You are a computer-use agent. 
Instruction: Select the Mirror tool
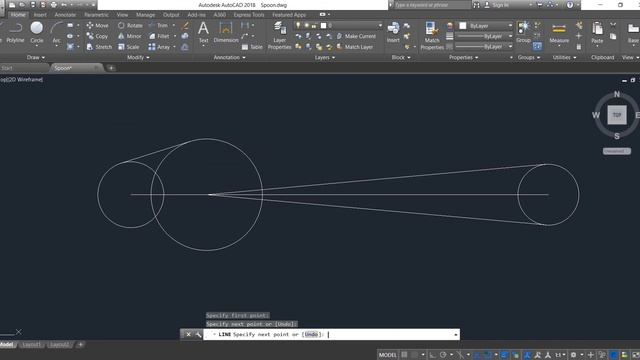pos(129,36)
